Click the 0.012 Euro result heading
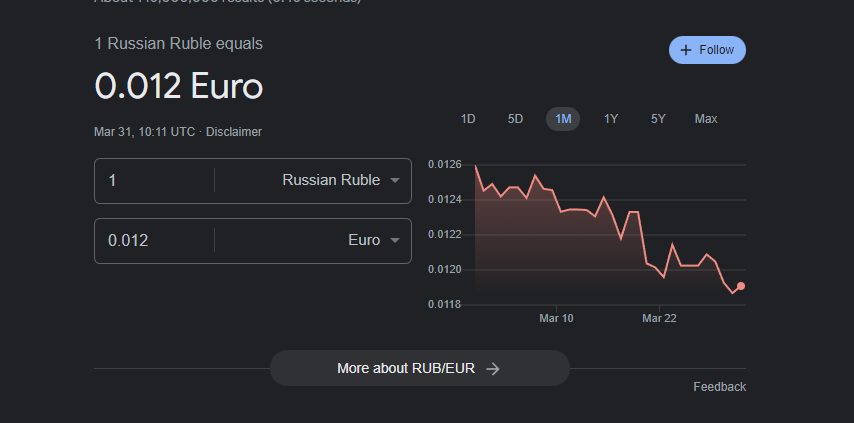Image resolution: width=854 pixels, height=423 pixels. (x=179, y=86)
